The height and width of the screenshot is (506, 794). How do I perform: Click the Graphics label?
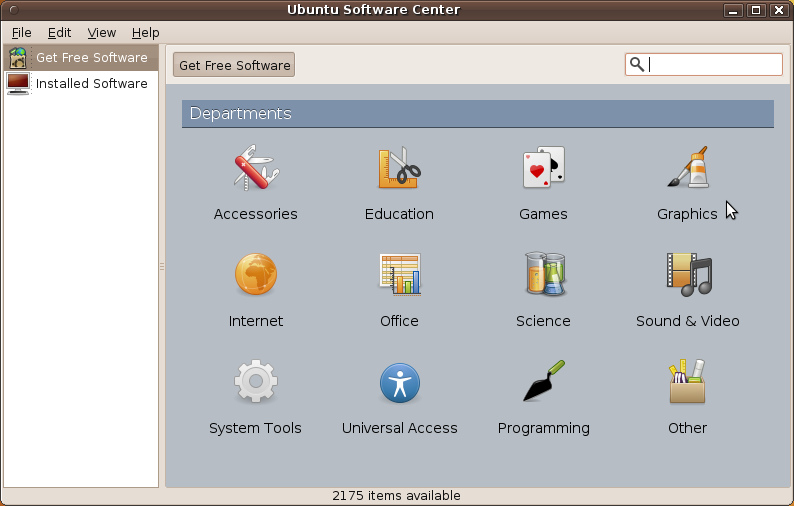[x=687, y=215]
